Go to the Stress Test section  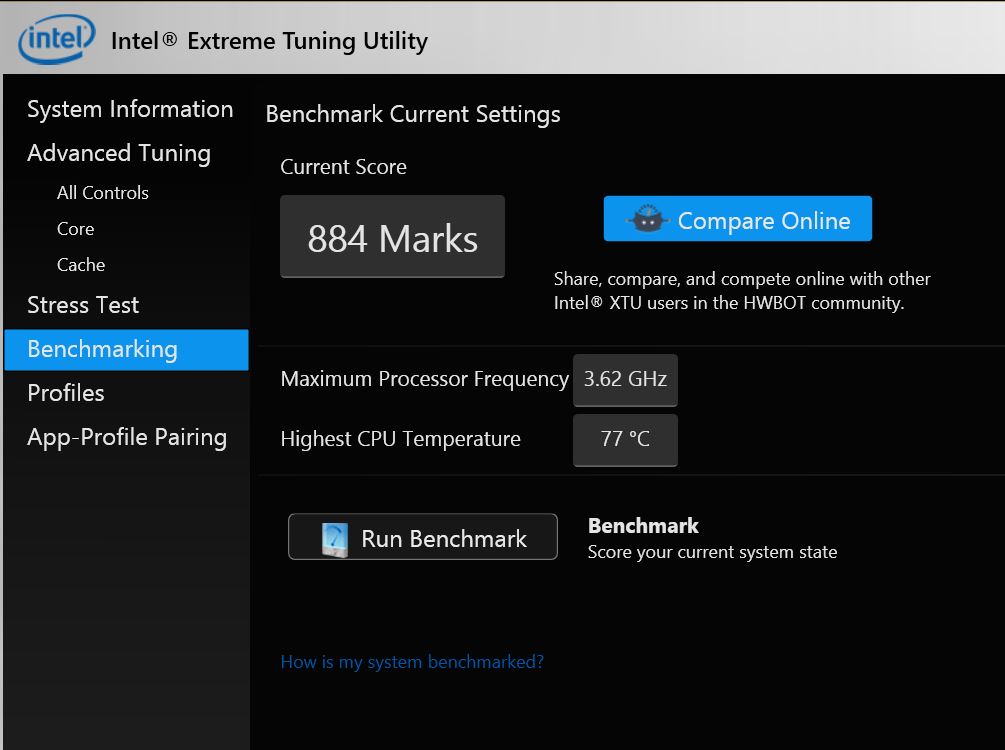(83, 305)
